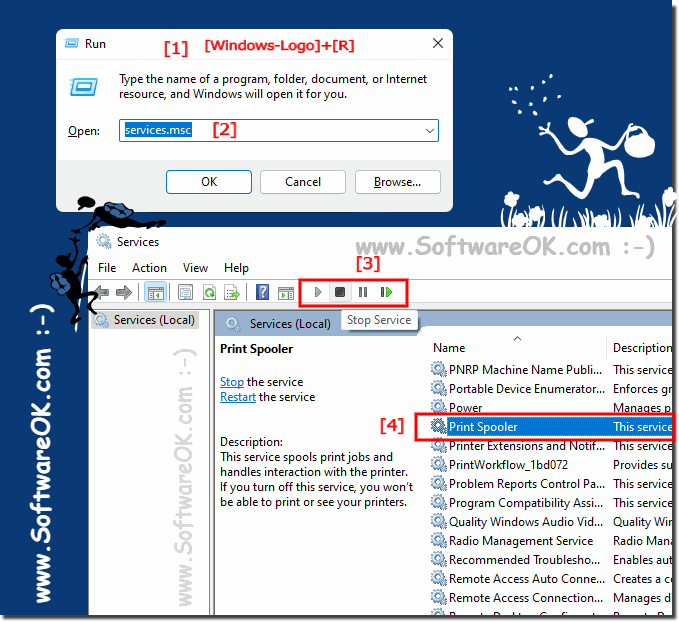Select the Remote Access Auto Conne... service
This screenshot has width=679, height=622.
[x=527, y=579]
